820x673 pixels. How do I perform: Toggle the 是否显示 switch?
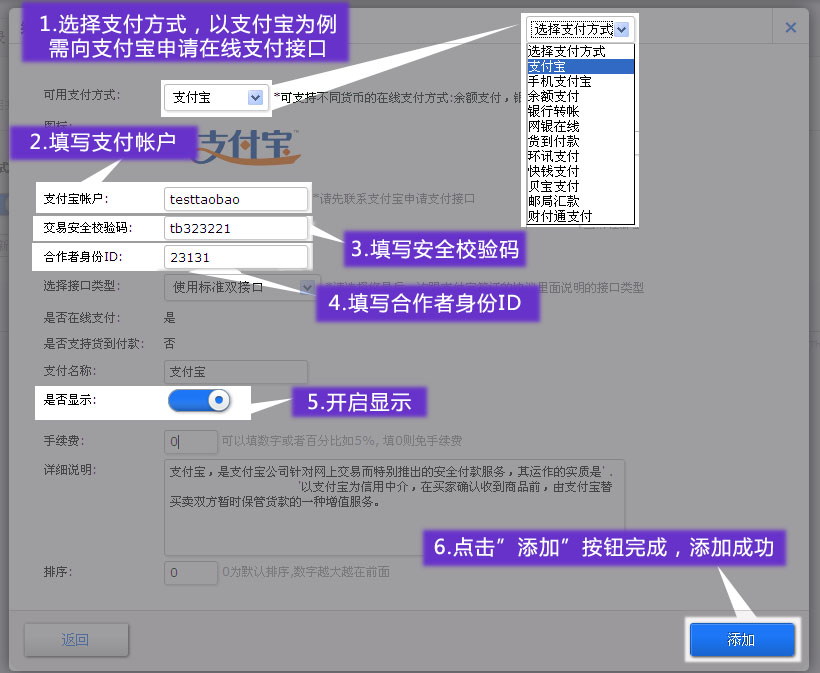(200, 400)
